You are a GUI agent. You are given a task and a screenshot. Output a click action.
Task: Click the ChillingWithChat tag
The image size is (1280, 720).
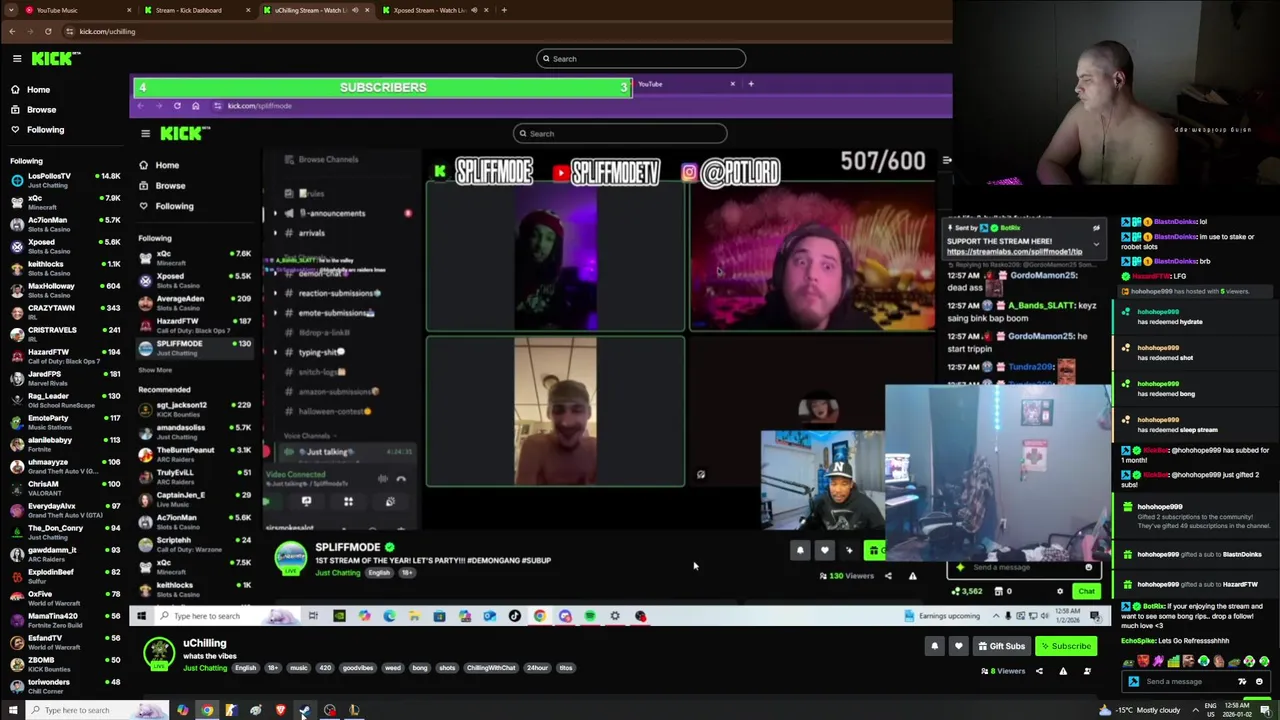click(491, 668)
